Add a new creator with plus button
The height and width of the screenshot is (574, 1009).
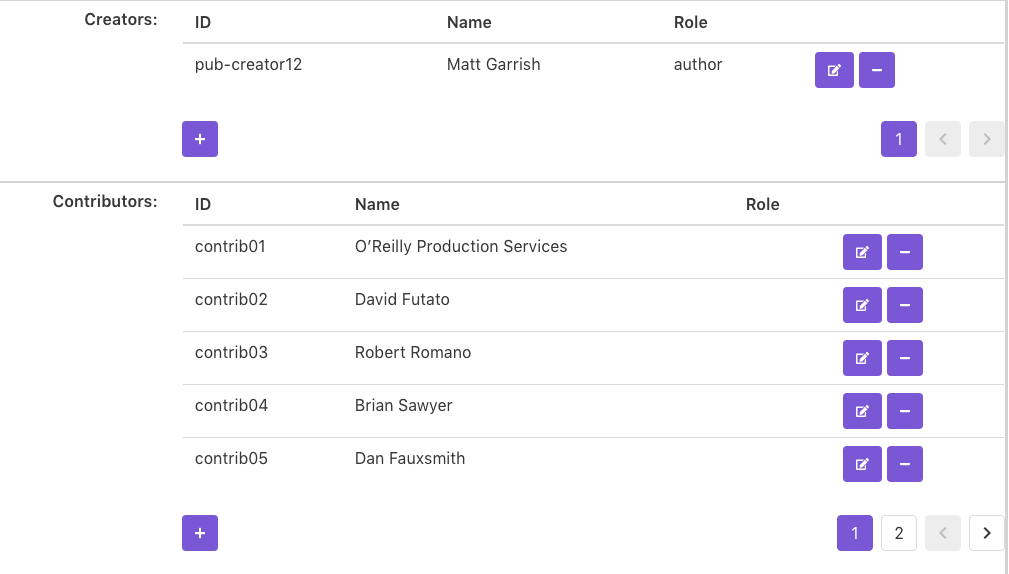200,139
